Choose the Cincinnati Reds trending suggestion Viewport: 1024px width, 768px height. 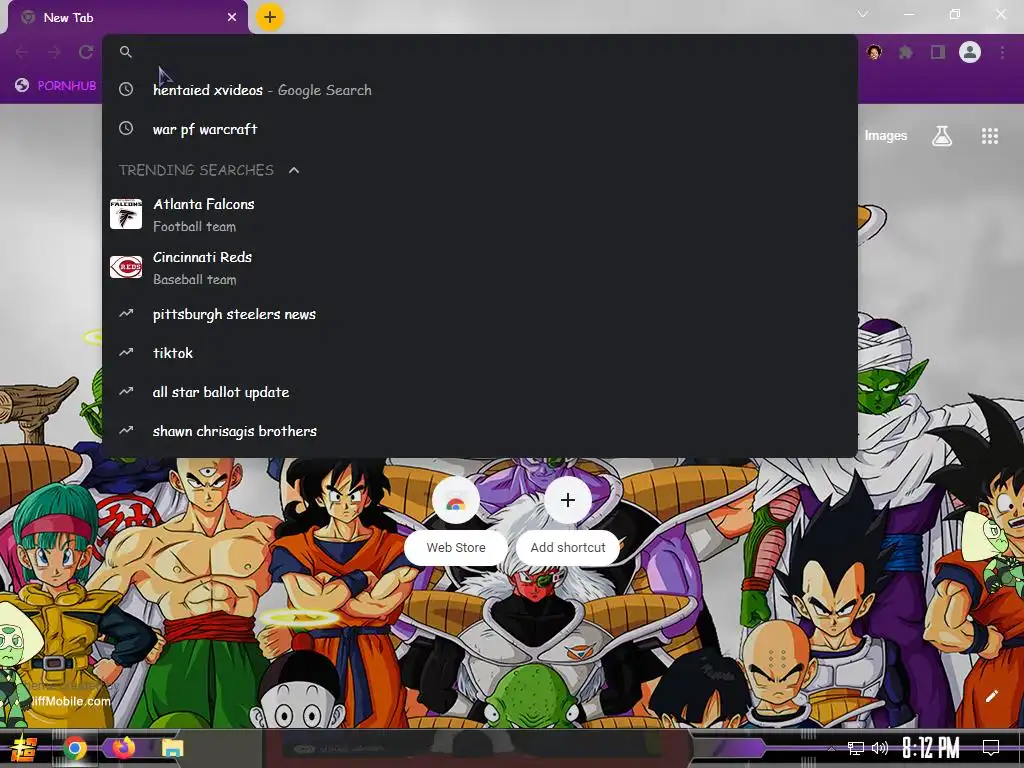(x=480, y=268)
